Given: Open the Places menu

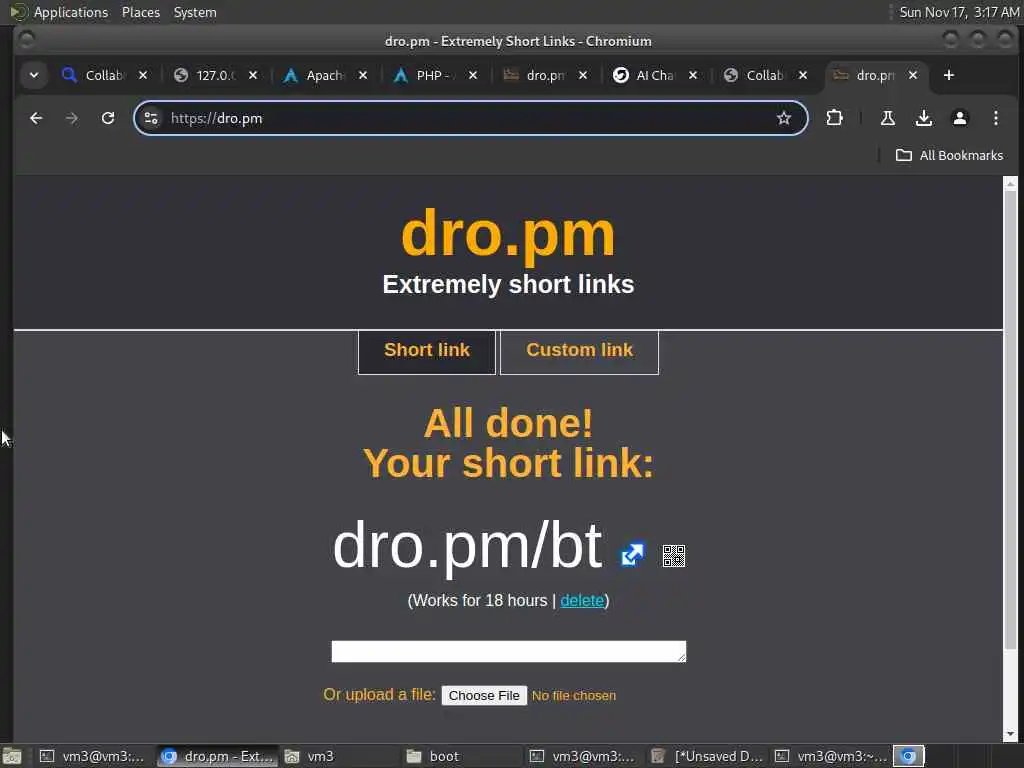Looking at the screenshot, I should 141,12.
